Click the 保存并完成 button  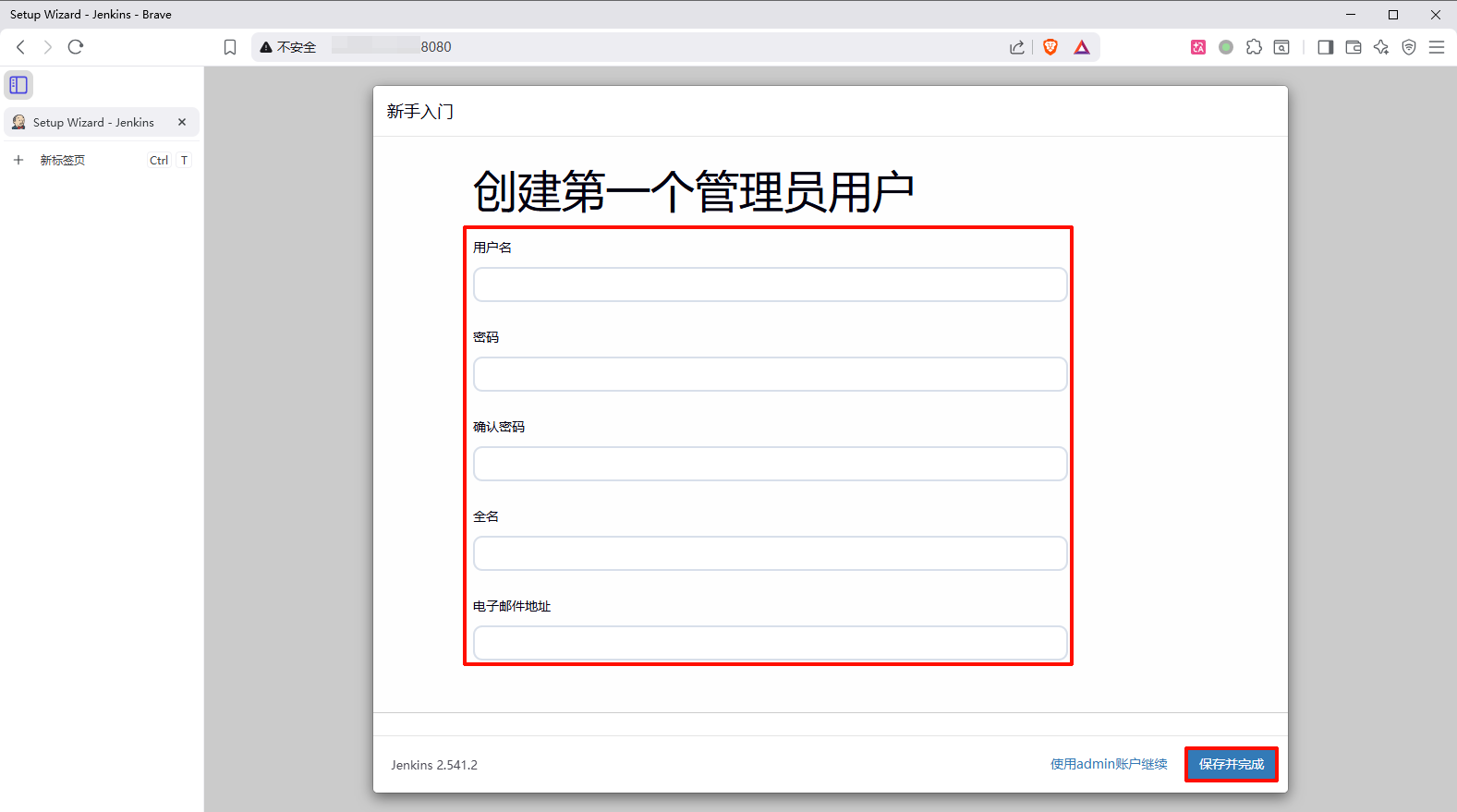pyautogui.click(x=1231, y=764)
